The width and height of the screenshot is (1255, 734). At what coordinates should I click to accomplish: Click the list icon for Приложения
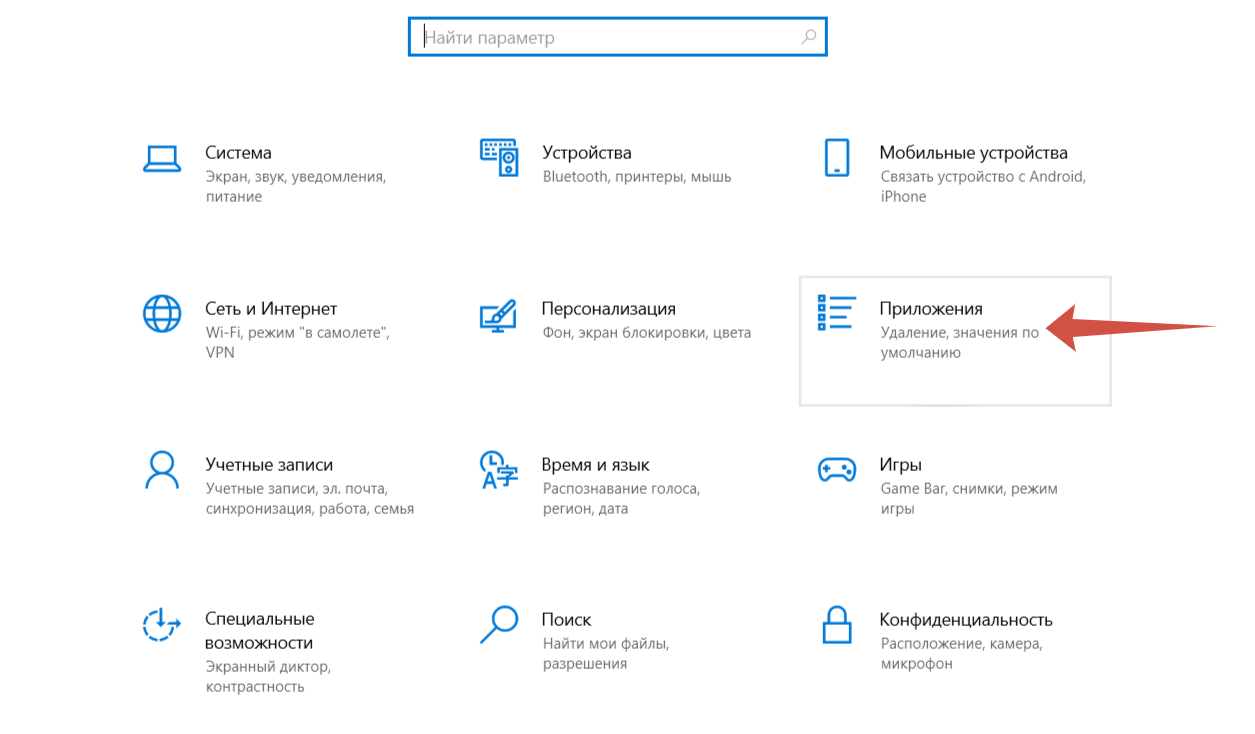pos(836,313)
